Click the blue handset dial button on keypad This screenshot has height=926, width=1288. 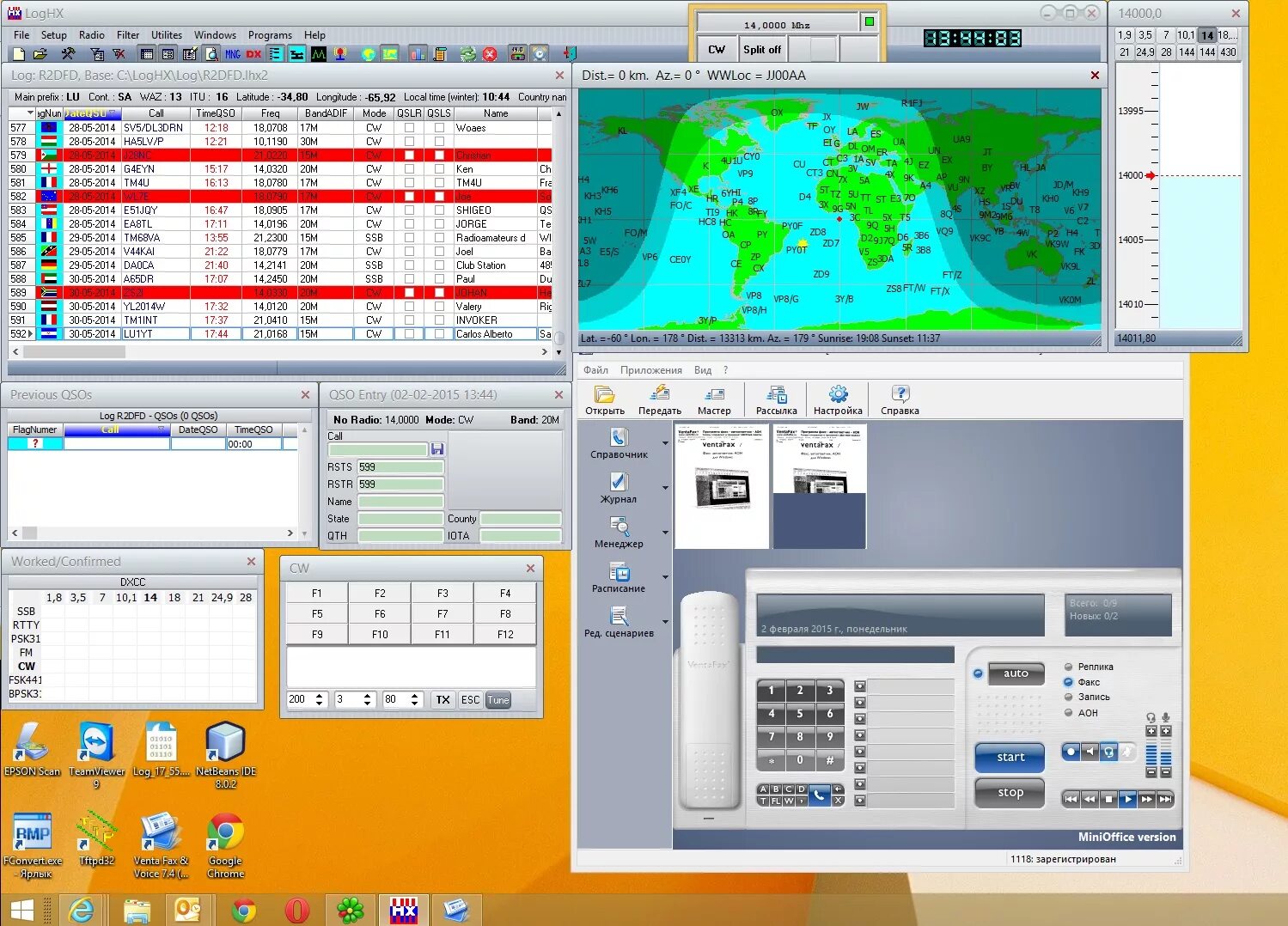pos(820,795)
